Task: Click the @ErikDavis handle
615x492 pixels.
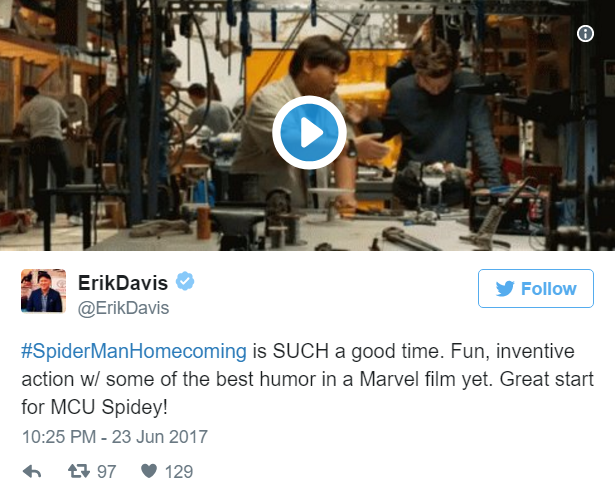Action: pos(124,308)
